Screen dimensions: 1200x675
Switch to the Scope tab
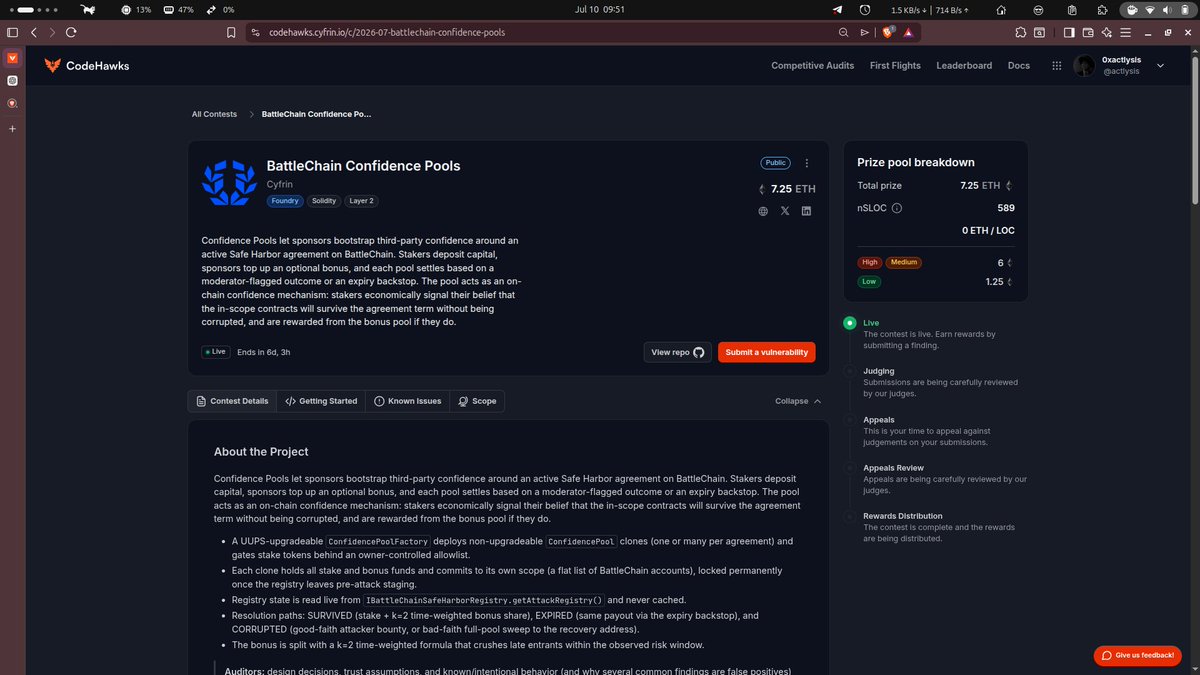pyautogui.click(x=477, y=401)
